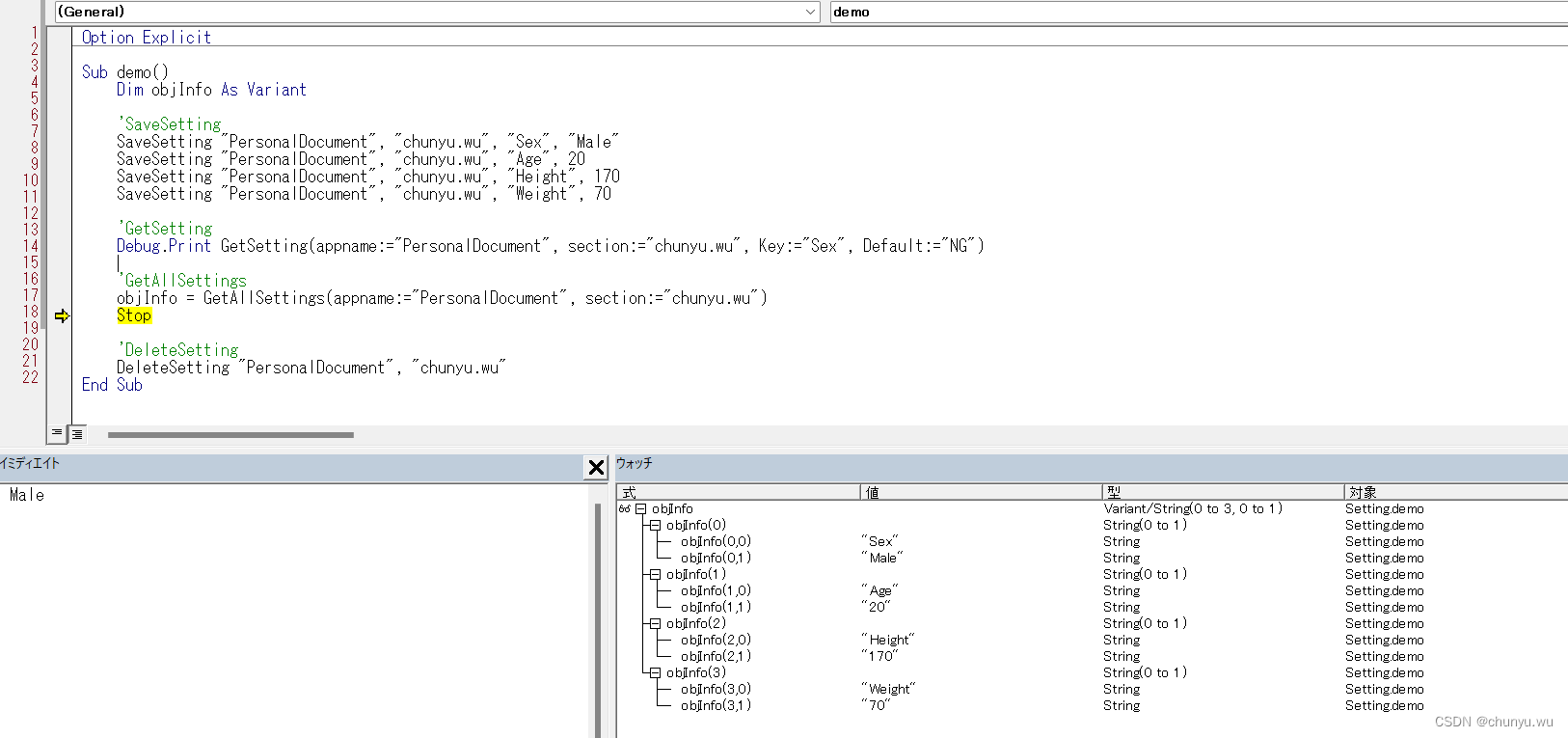Click the "Height" value cell

point(888,640)
